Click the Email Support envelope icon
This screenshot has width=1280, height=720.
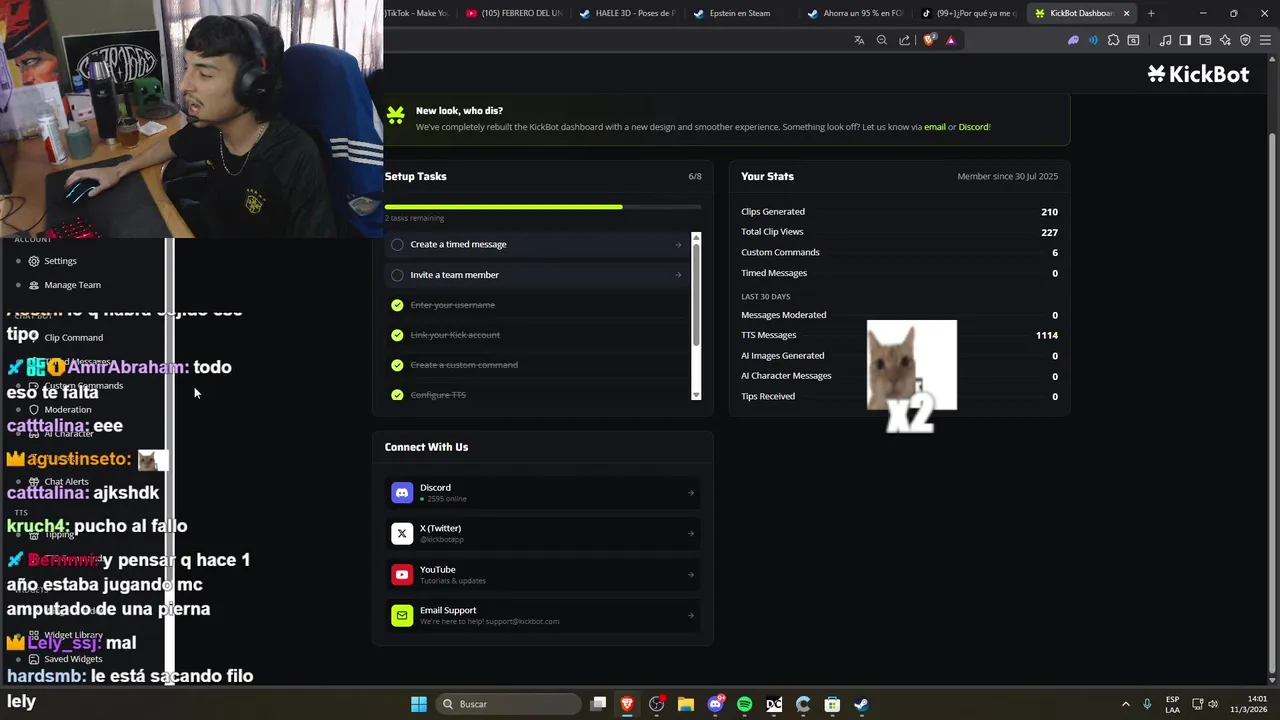(402, 615)
